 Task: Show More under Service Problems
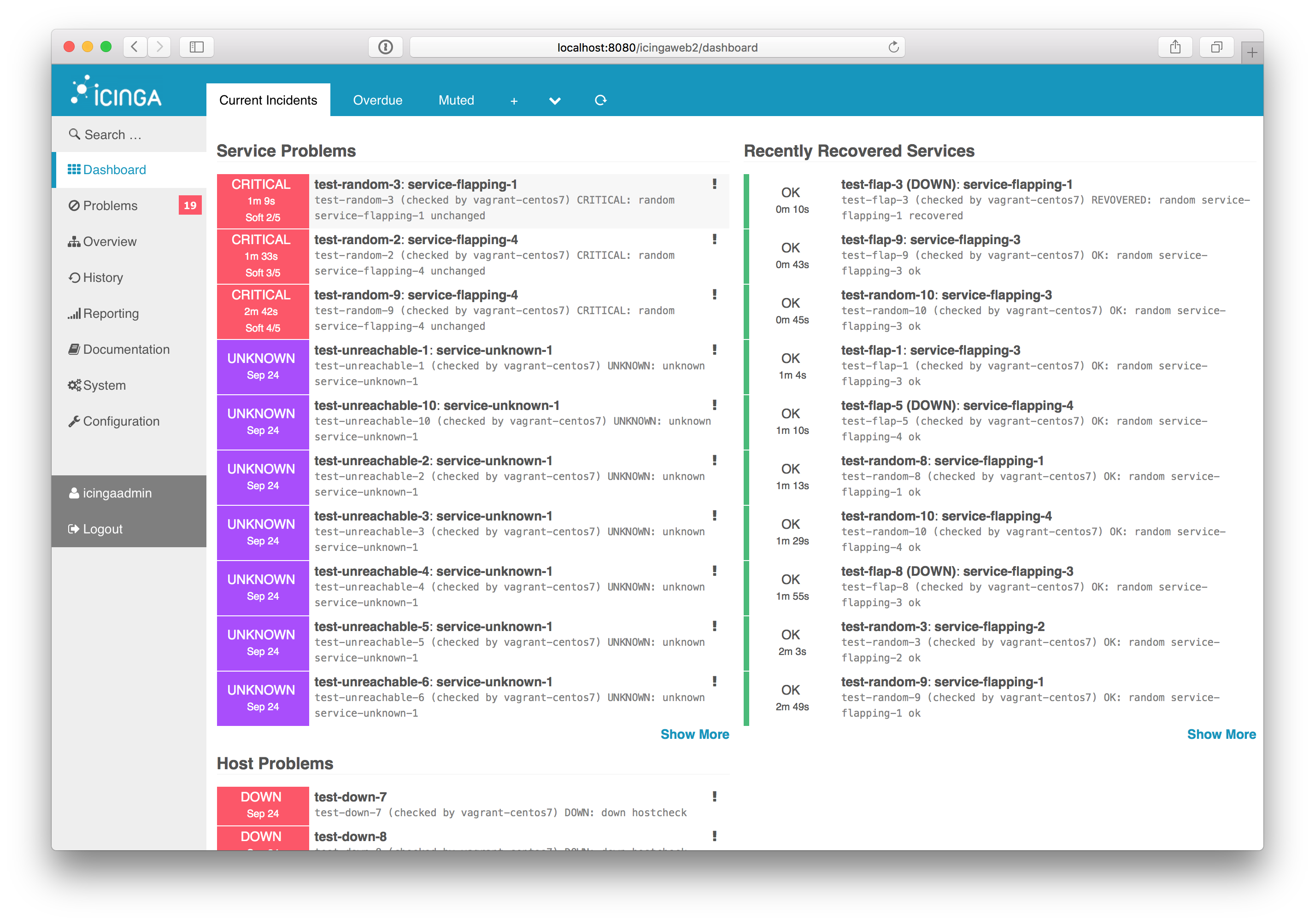694,735
